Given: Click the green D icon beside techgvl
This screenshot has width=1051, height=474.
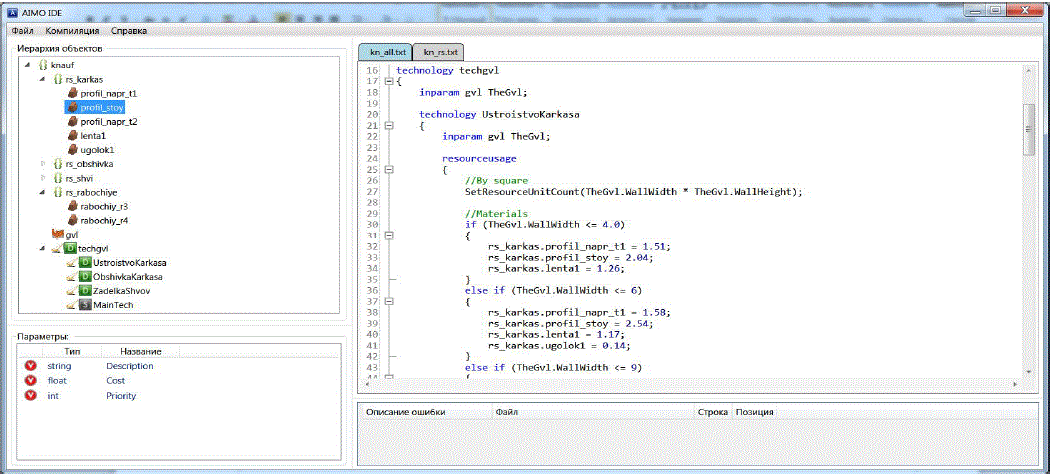Looking at the screenshot, I should (x=70, y=248).
